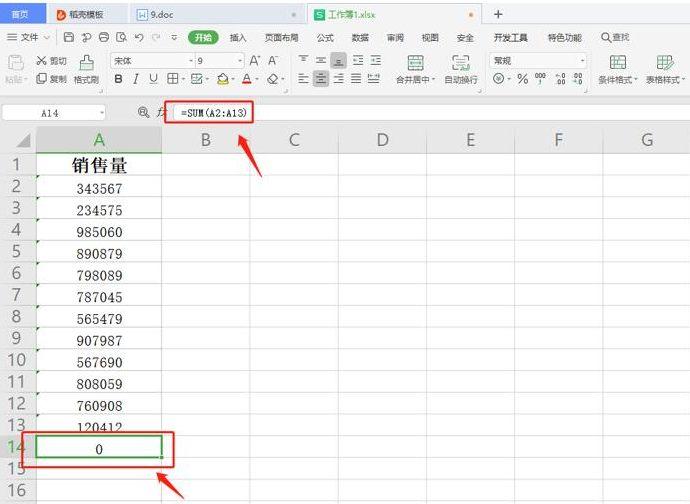Viewport: 690px width, 504px height.
Task: Open the number format dropdown (常规)
Action: [x=582, y=60]
